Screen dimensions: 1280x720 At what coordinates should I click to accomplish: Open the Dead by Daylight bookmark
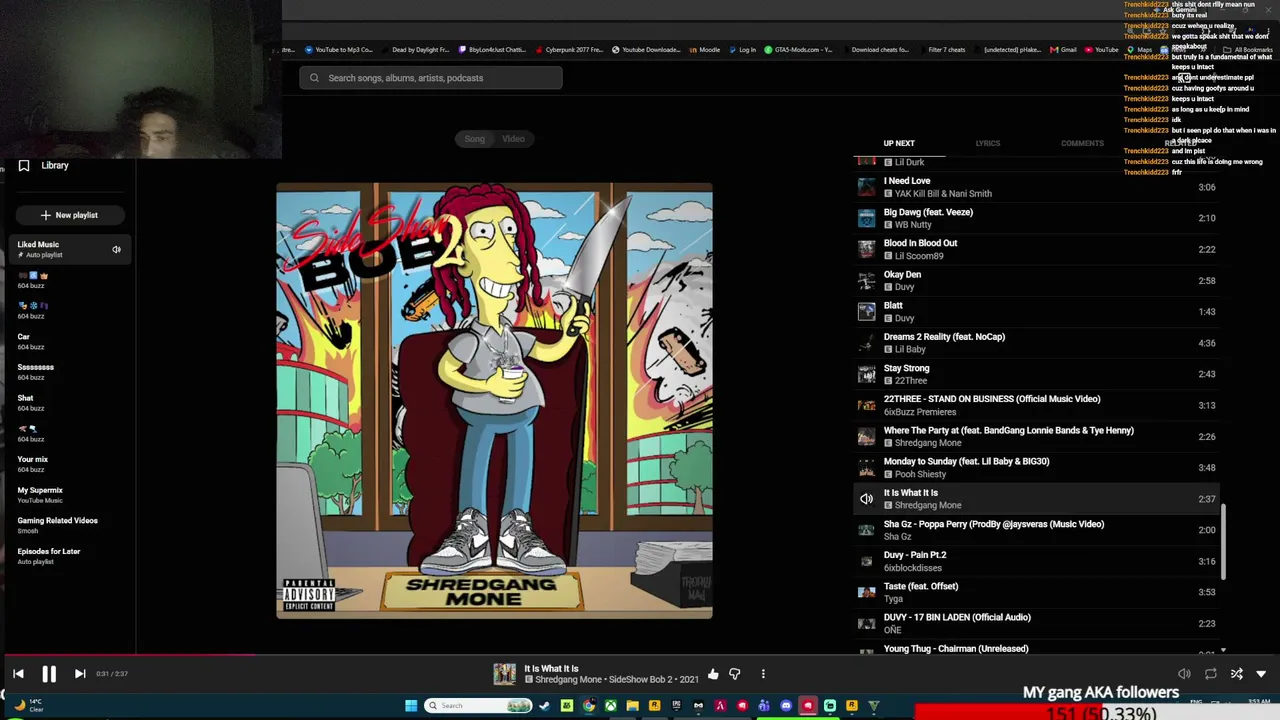coord(415,50)
